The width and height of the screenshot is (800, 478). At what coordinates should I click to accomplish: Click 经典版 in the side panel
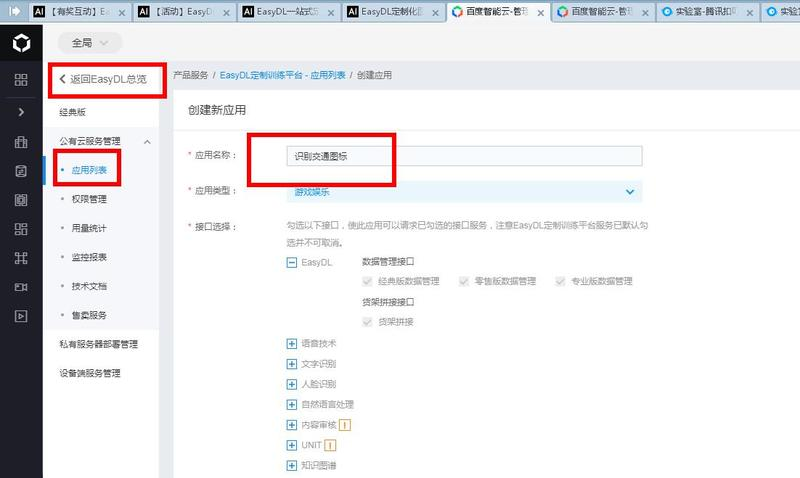pyautogui.click(x=72, y=112)
